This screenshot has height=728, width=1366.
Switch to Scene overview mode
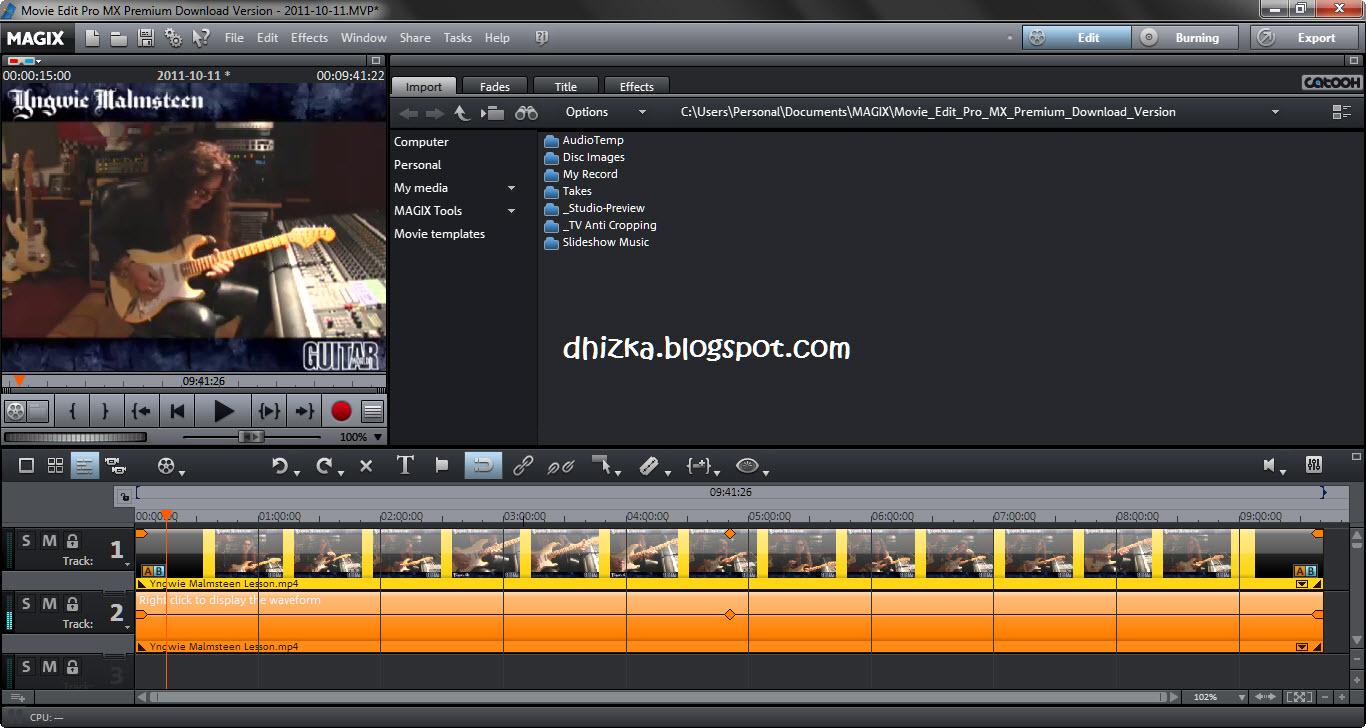click(56, 466)
